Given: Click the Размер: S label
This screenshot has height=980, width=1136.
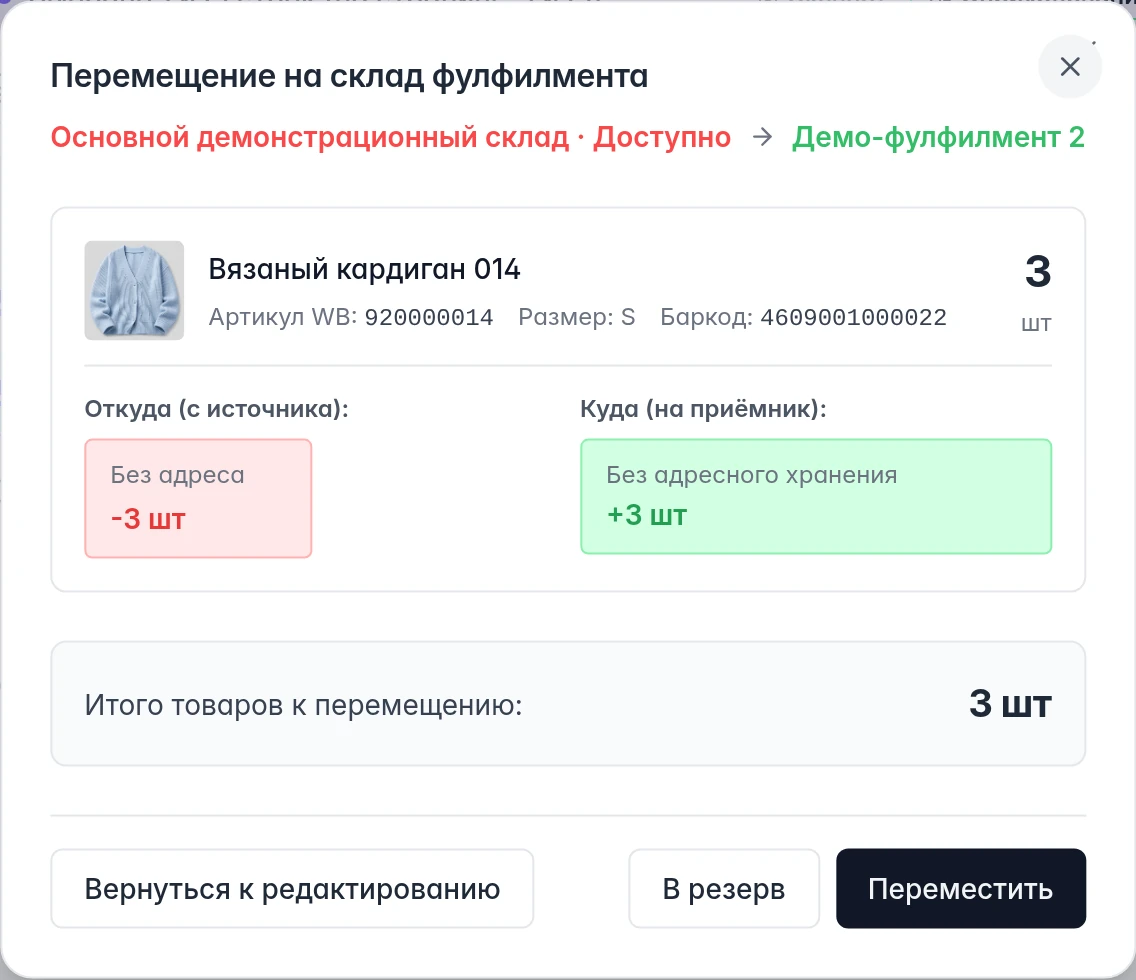Looking at the screenshot, I should point(577,317).
